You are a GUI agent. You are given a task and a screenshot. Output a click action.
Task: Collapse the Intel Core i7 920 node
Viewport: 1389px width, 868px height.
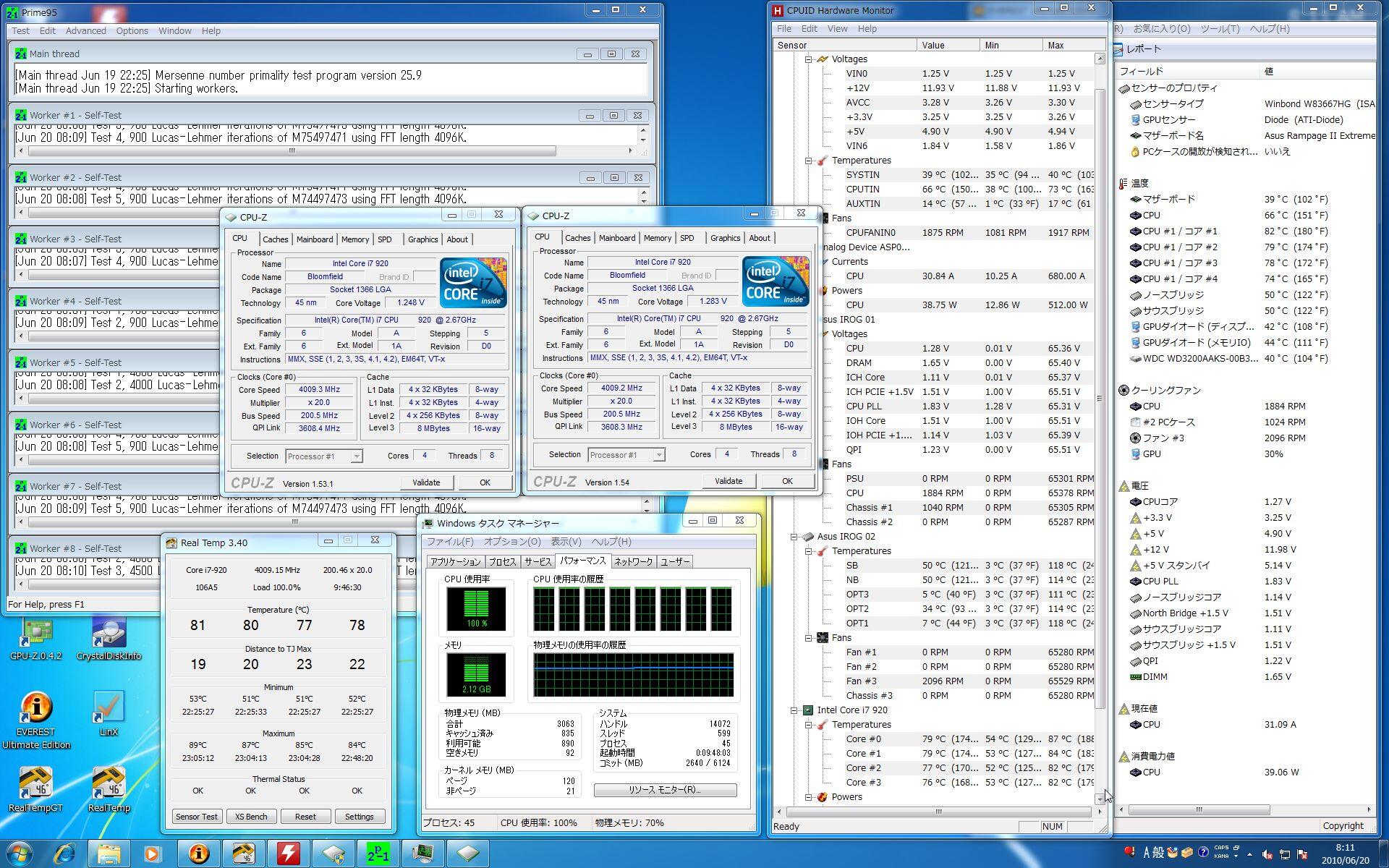point(794,710)
